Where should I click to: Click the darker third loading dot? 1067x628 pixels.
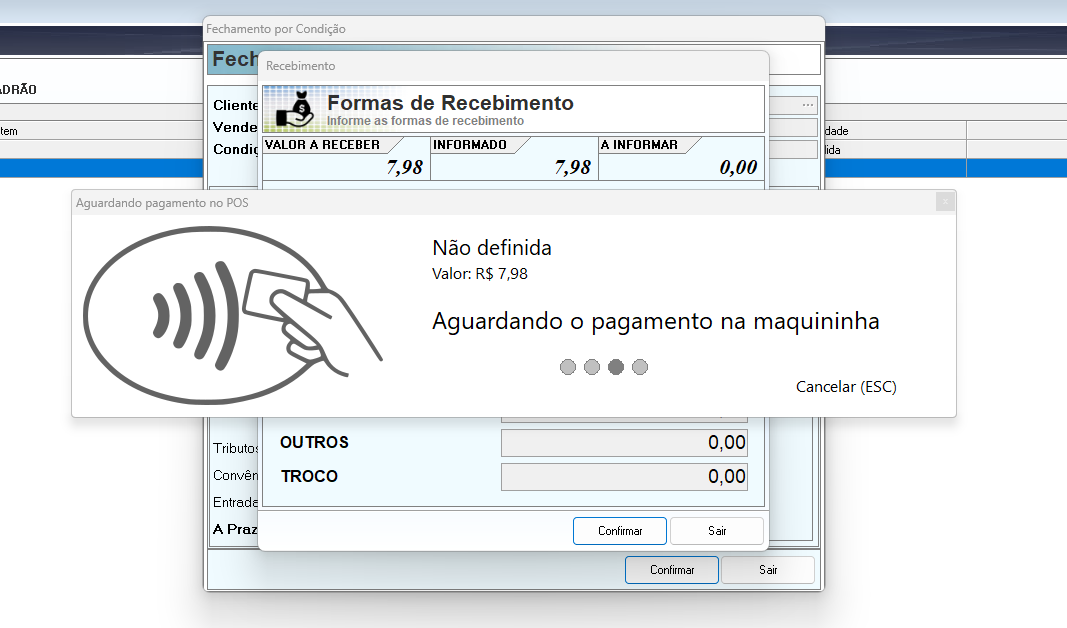pyautogui.click(x=616, y=367)
